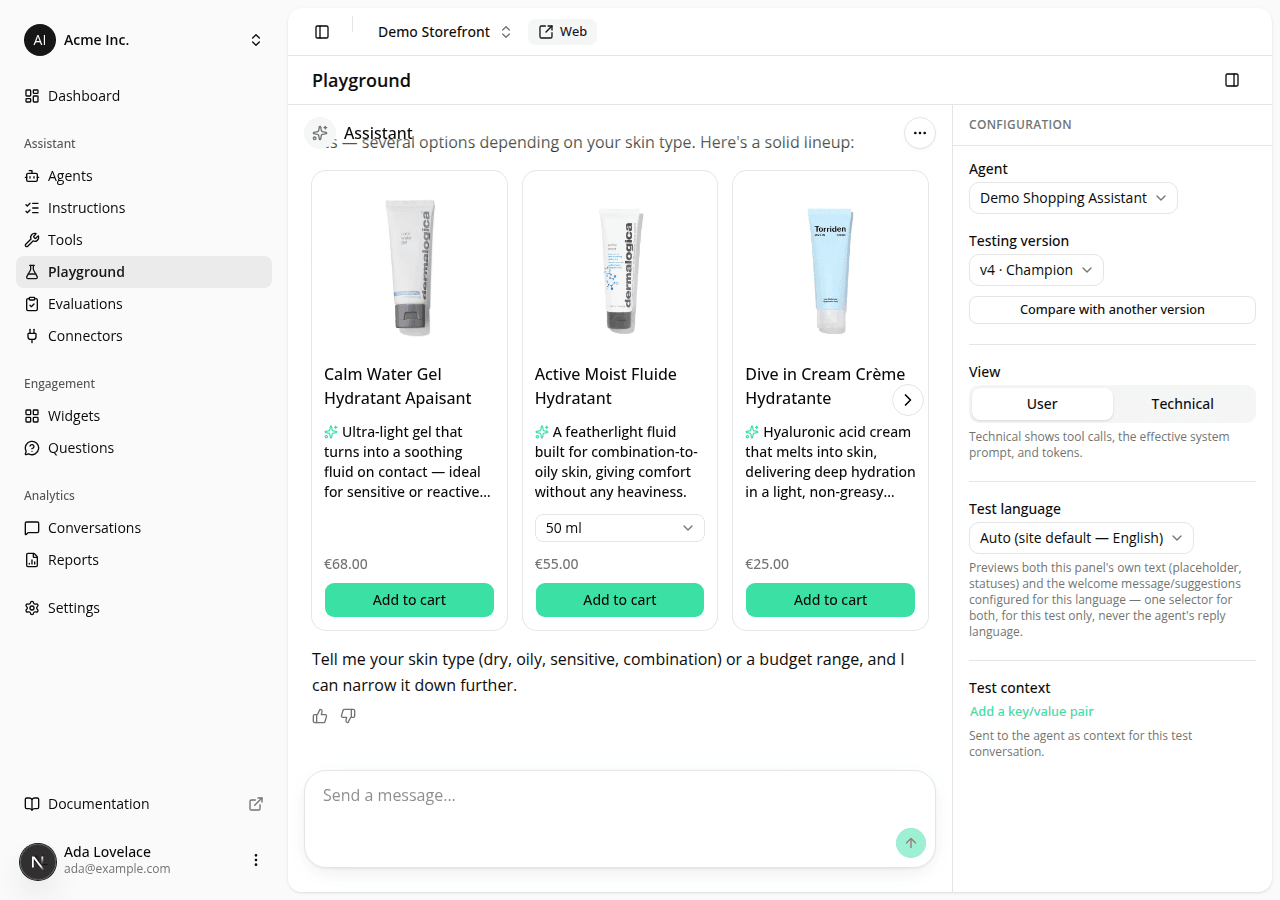Click the Calm Water Gel product image

(x=410, y=267)
